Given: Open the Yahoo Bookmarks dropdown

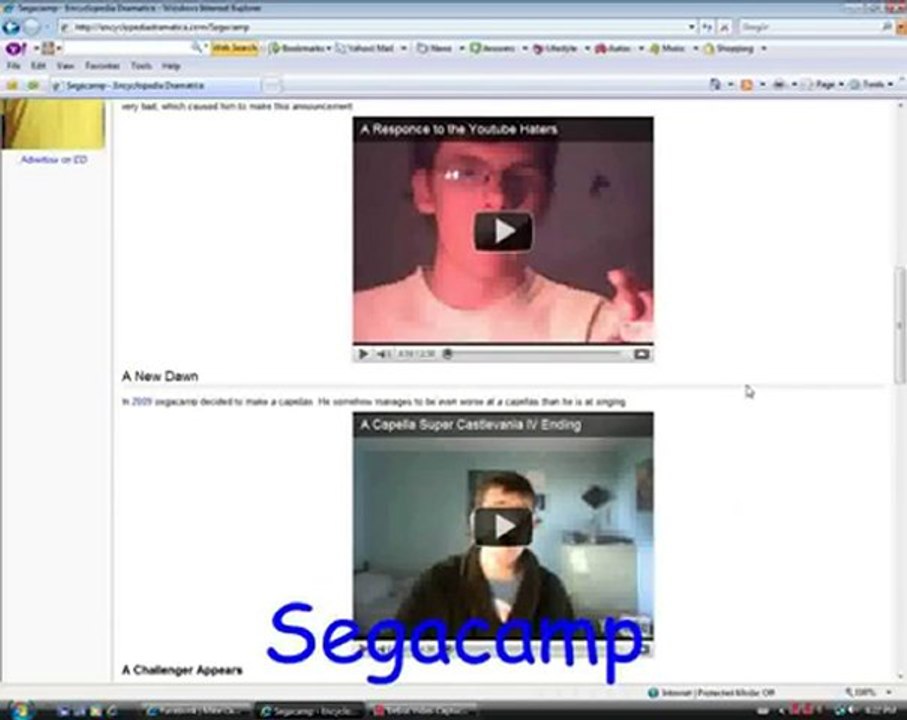Looking at the screenshot, I should tap(329, 49).
